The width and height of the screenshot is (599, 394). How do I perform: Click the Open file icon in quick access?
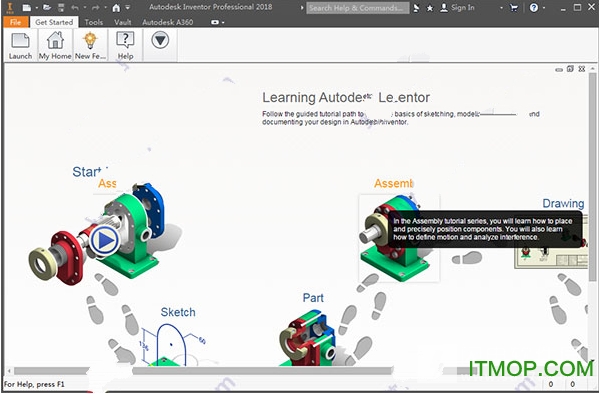(47, 8)
